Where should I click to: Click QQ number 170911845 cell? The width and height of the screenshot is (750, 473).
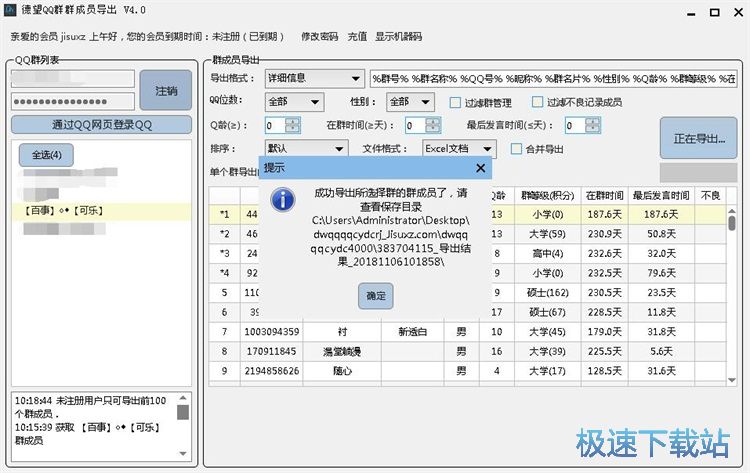point(272,351)
